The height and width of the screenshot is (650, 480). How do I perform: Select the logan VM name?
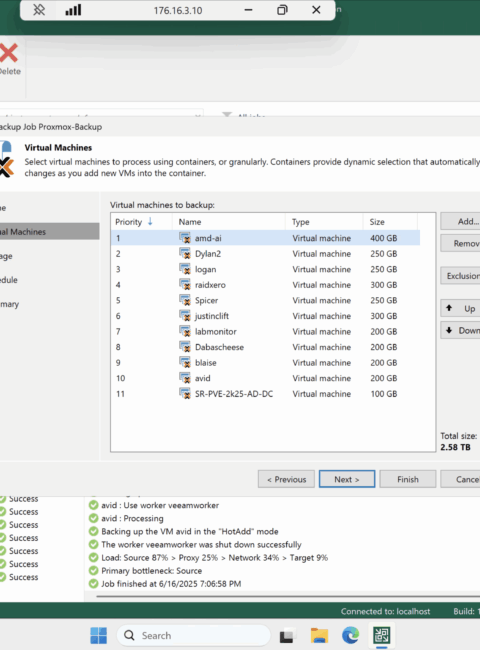click(206, 269)
